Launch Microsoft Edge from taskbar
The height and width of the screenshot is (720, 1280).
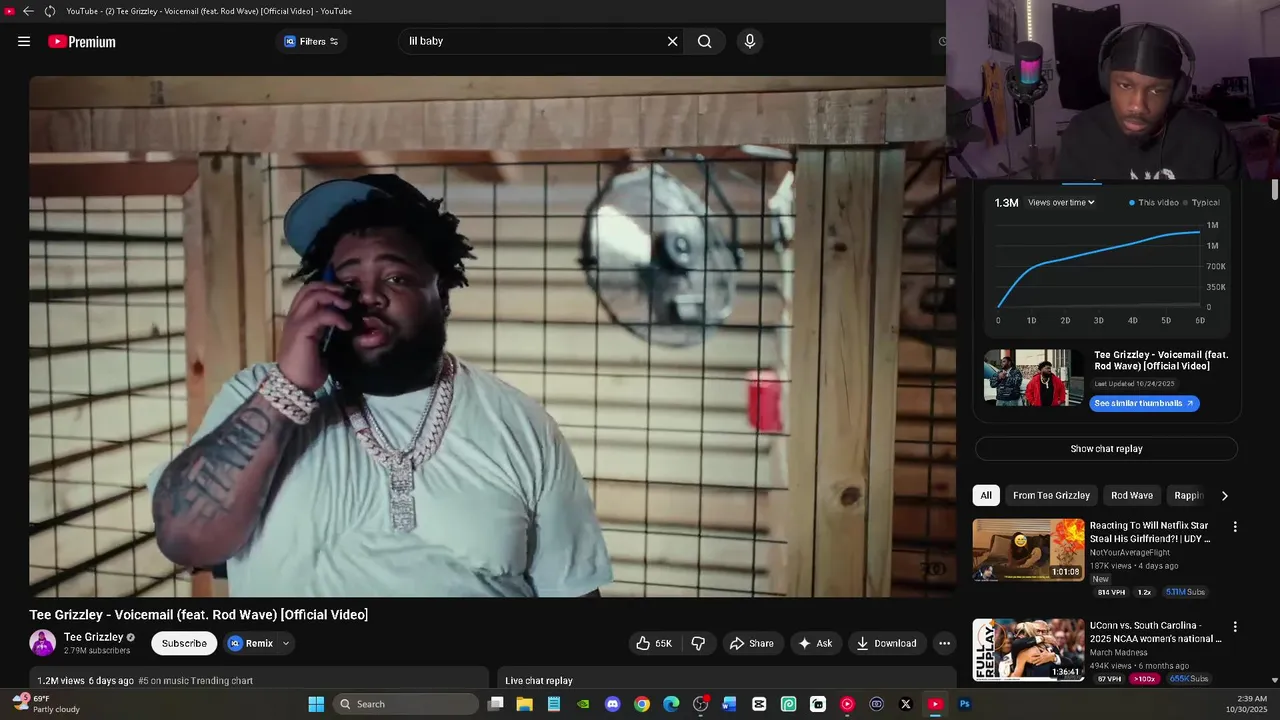pos(671,704)
